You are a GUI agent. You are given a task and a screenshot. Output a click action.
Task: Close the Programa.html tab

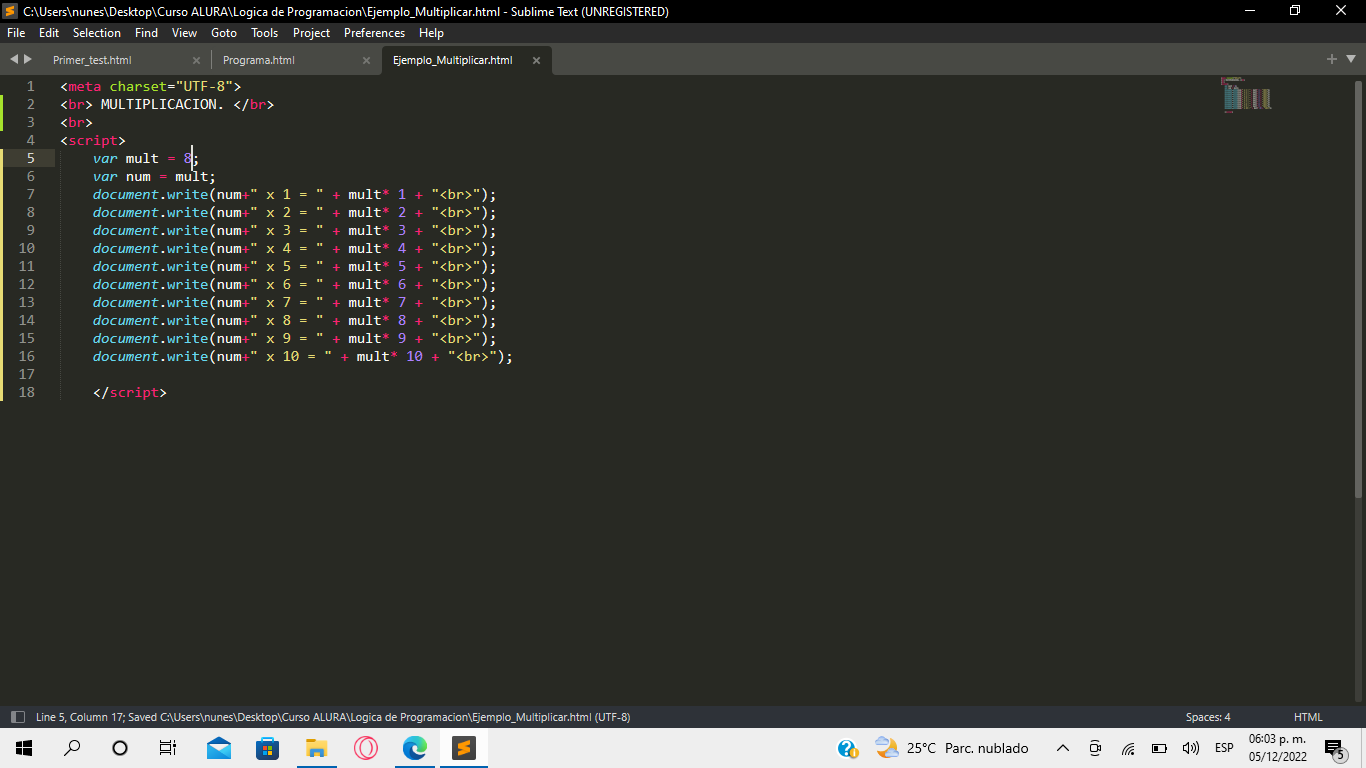click(x=366, y=60)
